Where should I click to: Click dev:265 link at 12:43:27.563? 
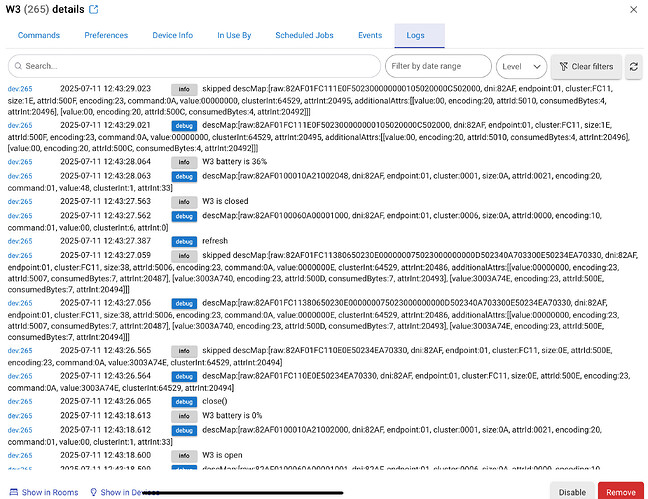click(20, 201)
